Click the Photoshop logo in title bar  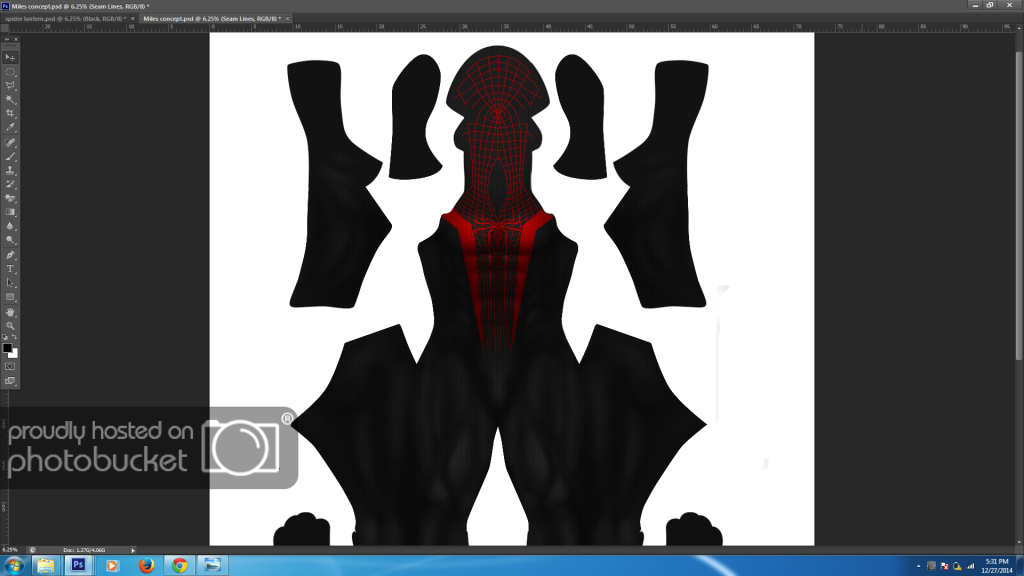[x=5, y=6]
